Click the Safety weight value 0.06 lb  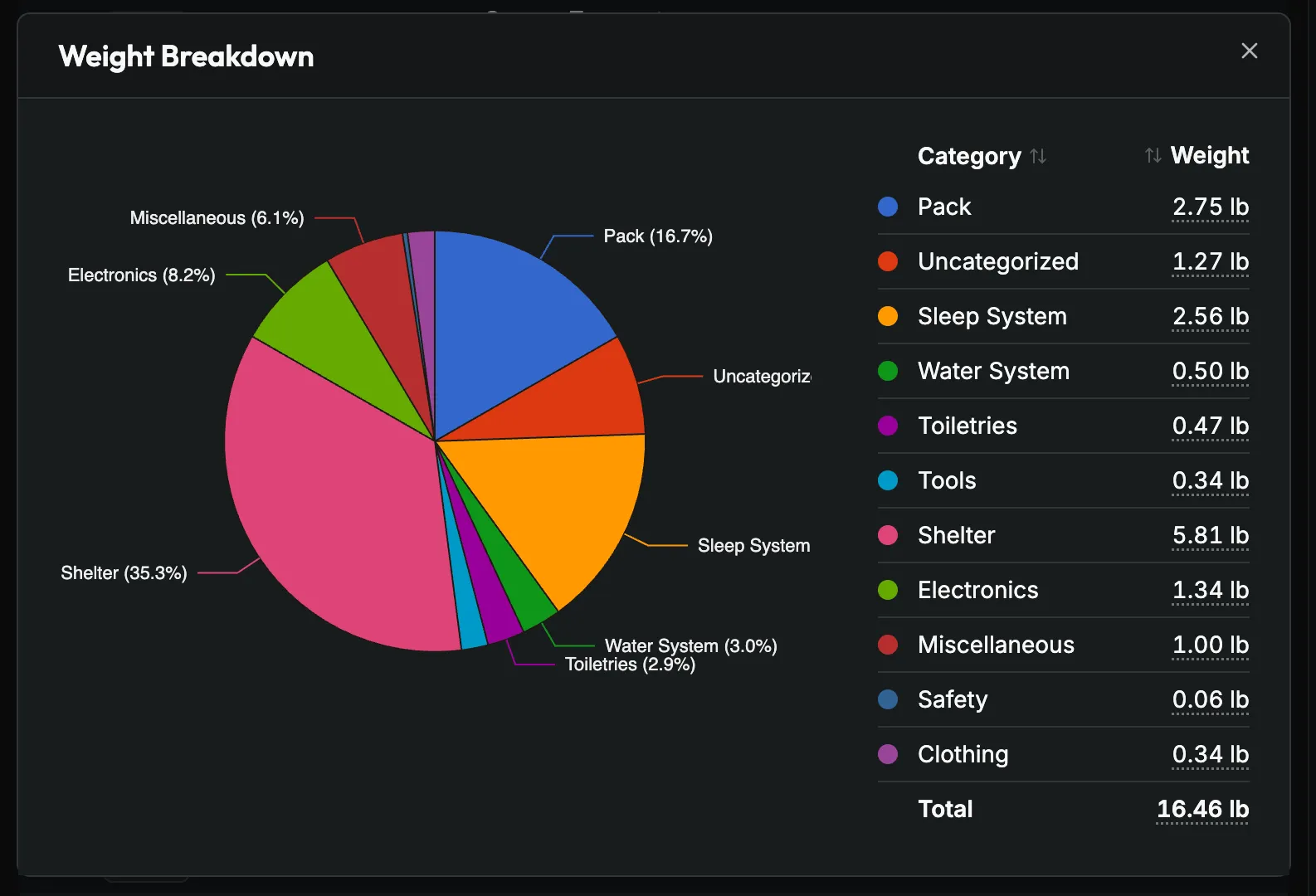(x=1211, y=699)
